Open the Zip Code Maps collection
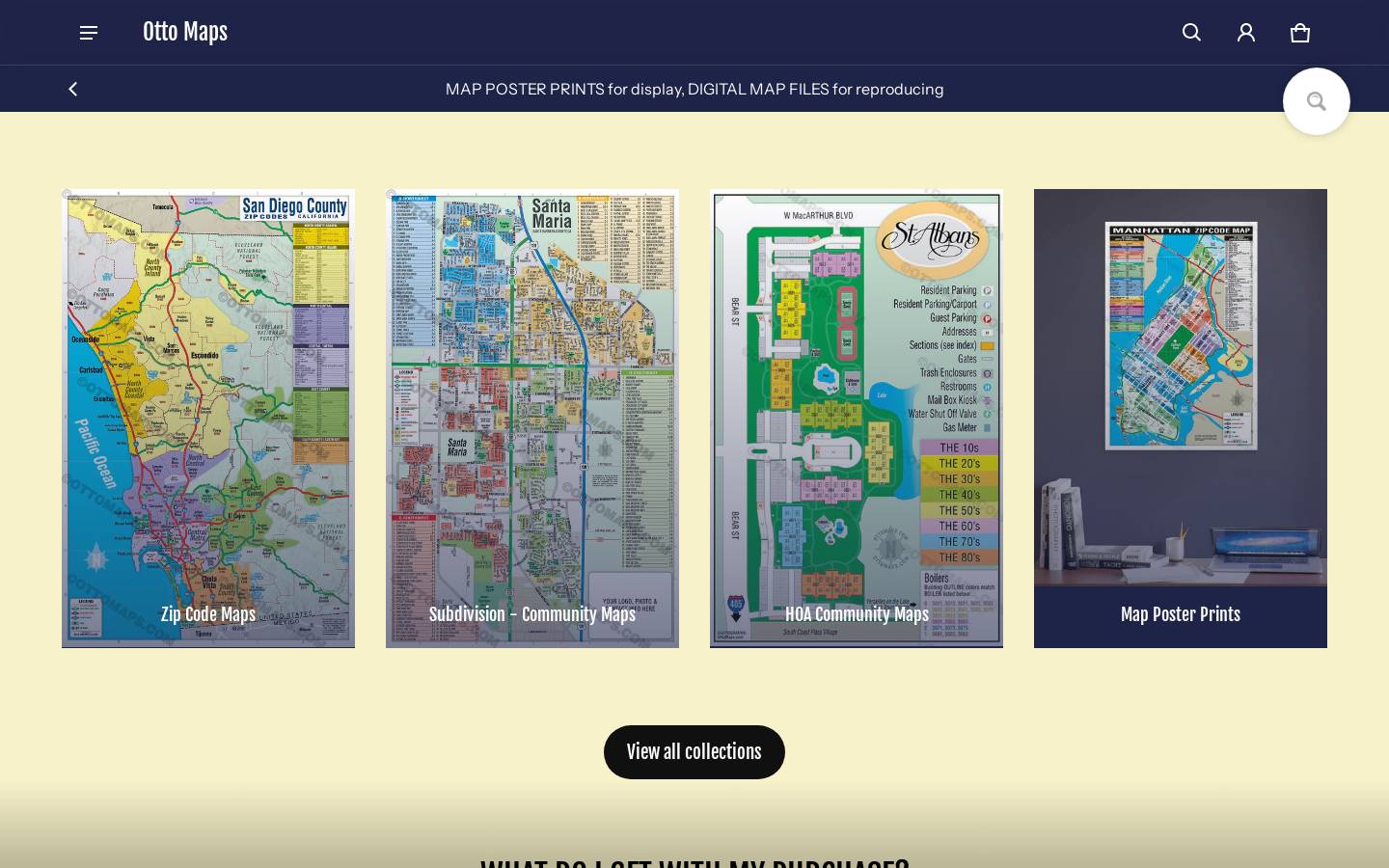This screenshot has width=1389, height=868. pyautogui.click(x=208, y=614)
